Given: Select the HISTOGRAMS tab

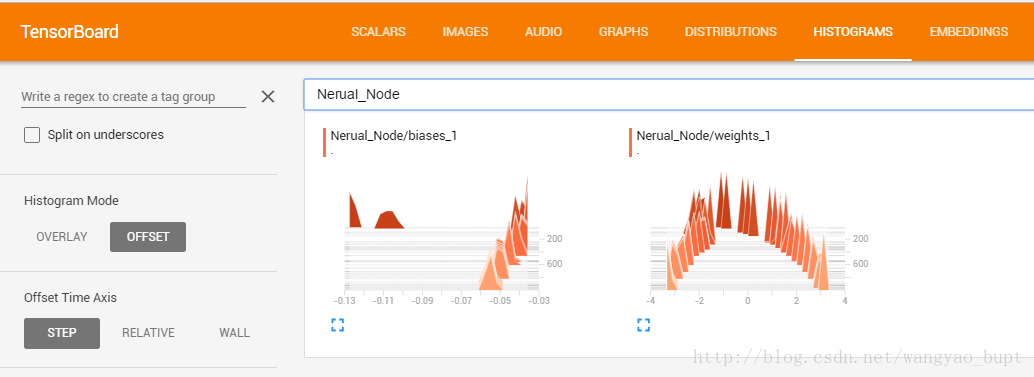Looking at the screenshot, I should 853,32.
